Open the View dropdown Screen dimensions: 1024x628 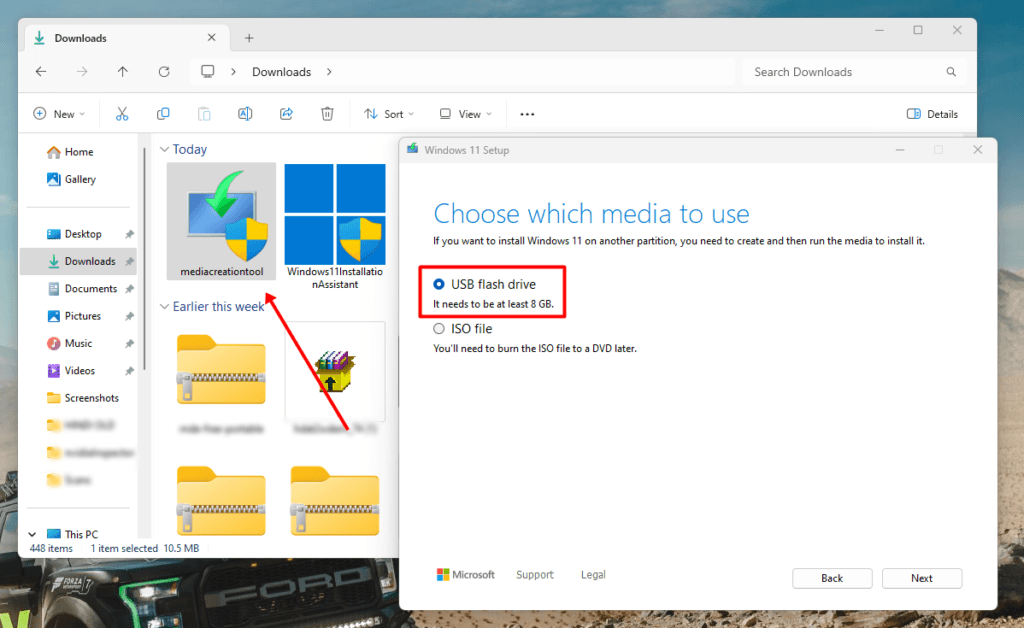466,114
